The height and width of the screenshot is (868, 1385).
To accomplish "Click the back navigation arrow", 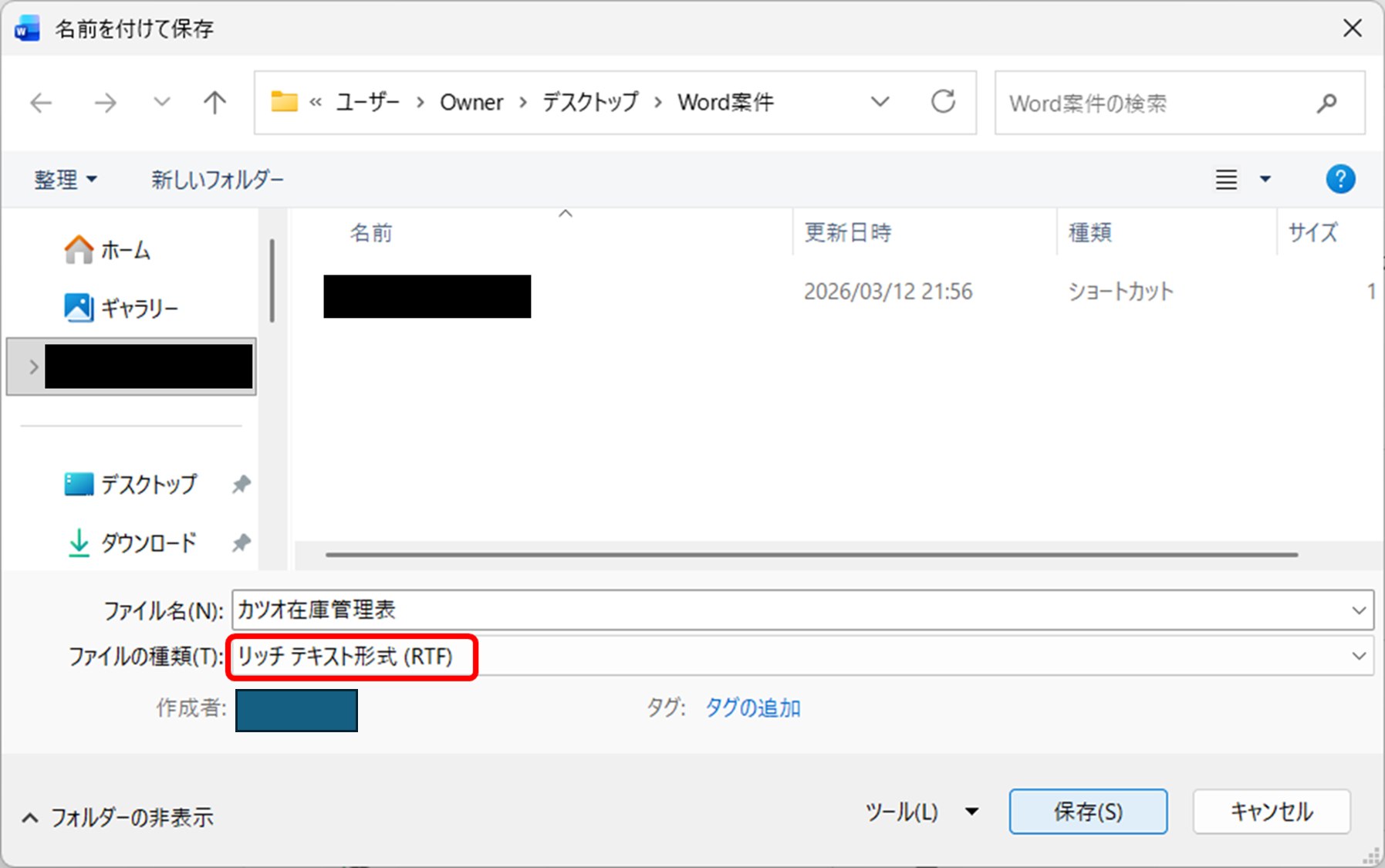I will coord(41,103).
